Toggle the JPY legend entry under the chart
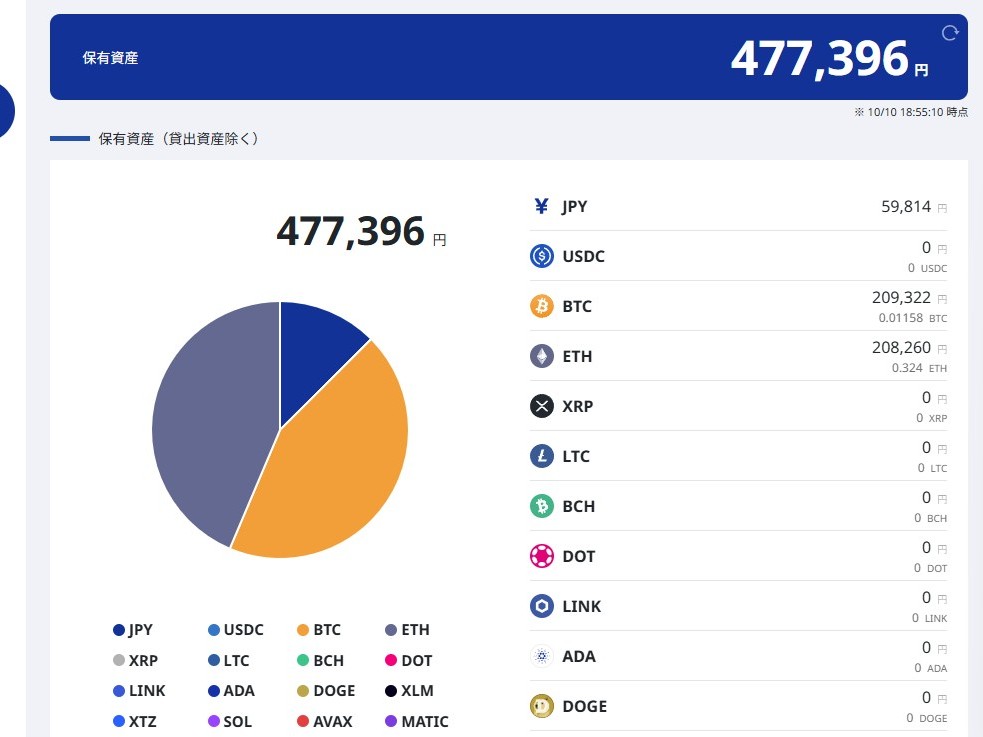The height and width of the screenshot is (737, 983). pos(133,630)
